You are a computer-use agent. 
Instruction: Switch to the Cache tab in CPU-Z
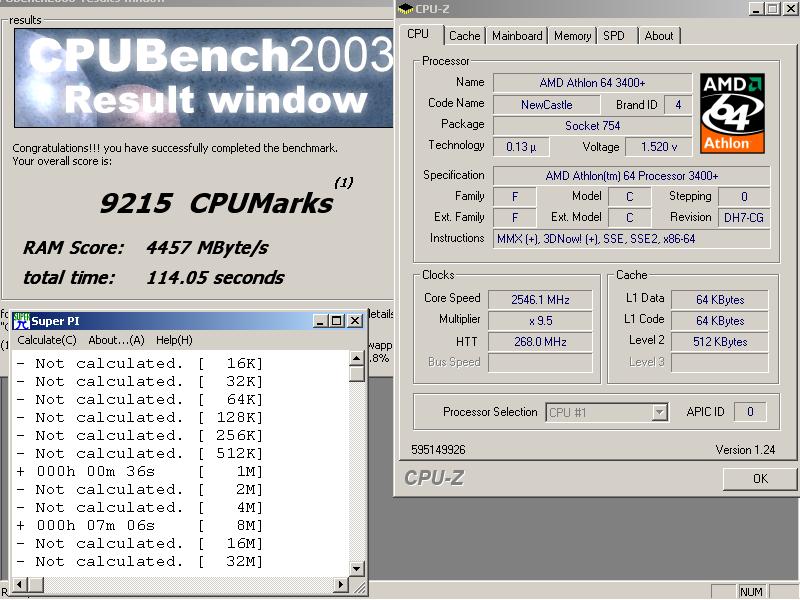(464, 36)
